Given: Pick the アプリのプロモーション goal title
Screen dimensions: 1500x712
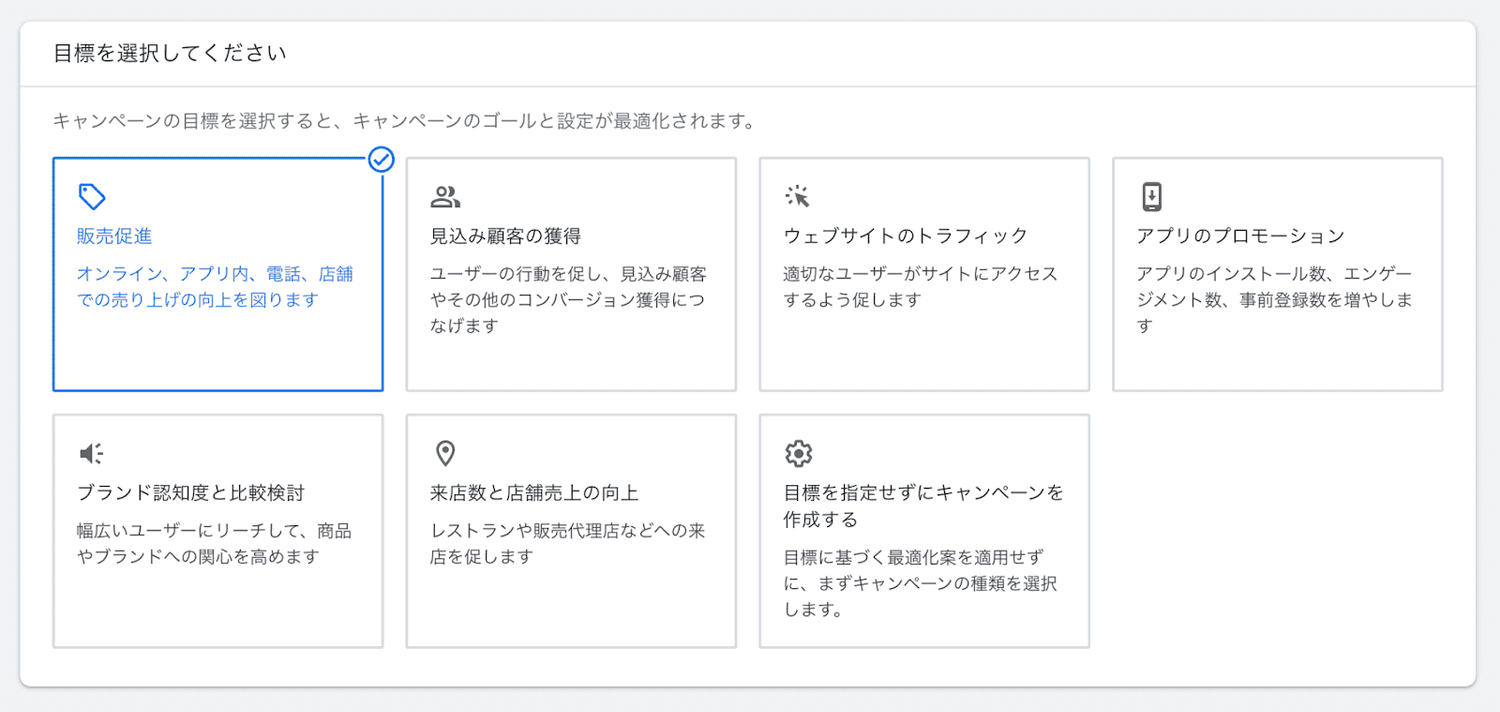Looking at the screenshot, I should click(1240, 237).
